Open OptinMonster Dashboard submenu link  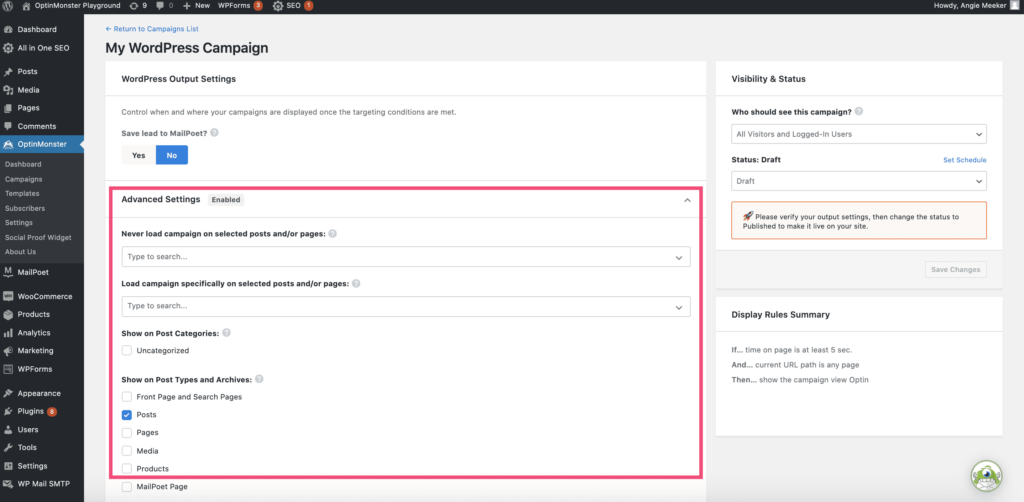coord(23,165)
